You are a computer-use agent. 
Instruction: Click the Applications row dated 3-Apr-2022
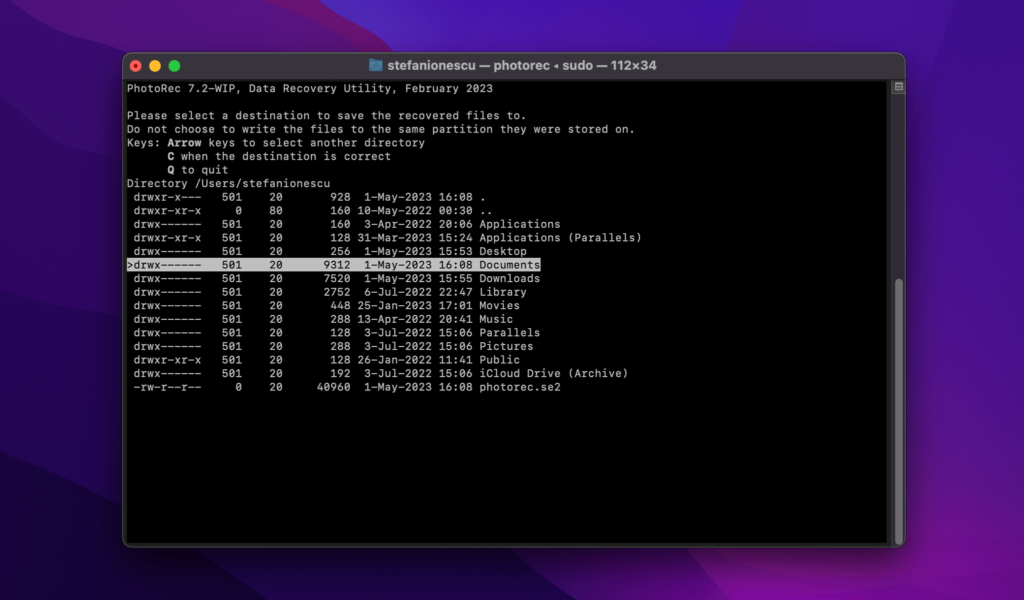[x=347, y=224]
